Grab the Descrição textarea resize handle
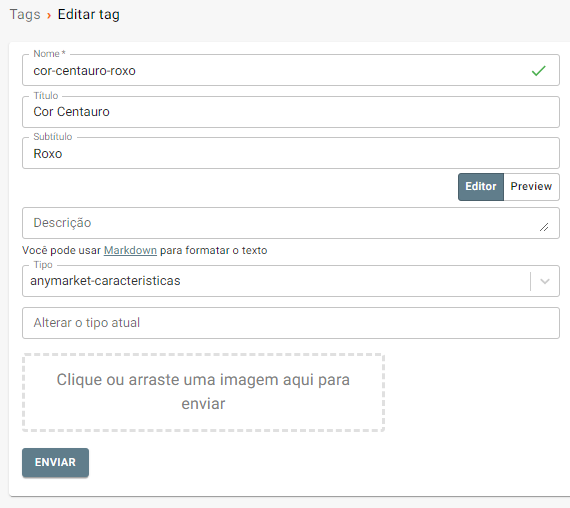 click(x=544, y=227)
